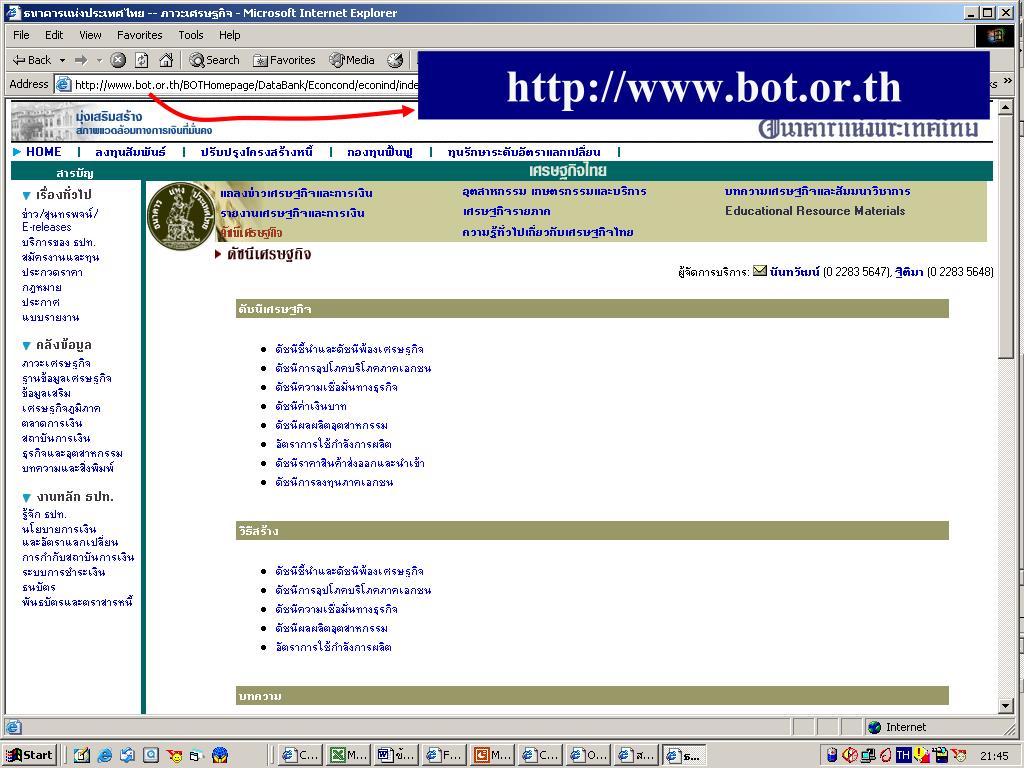Screen dimensions: 1024x768
Task: Open the รายงานเศรษฐกิจและการเงิน link
Action: coord(293,213)
